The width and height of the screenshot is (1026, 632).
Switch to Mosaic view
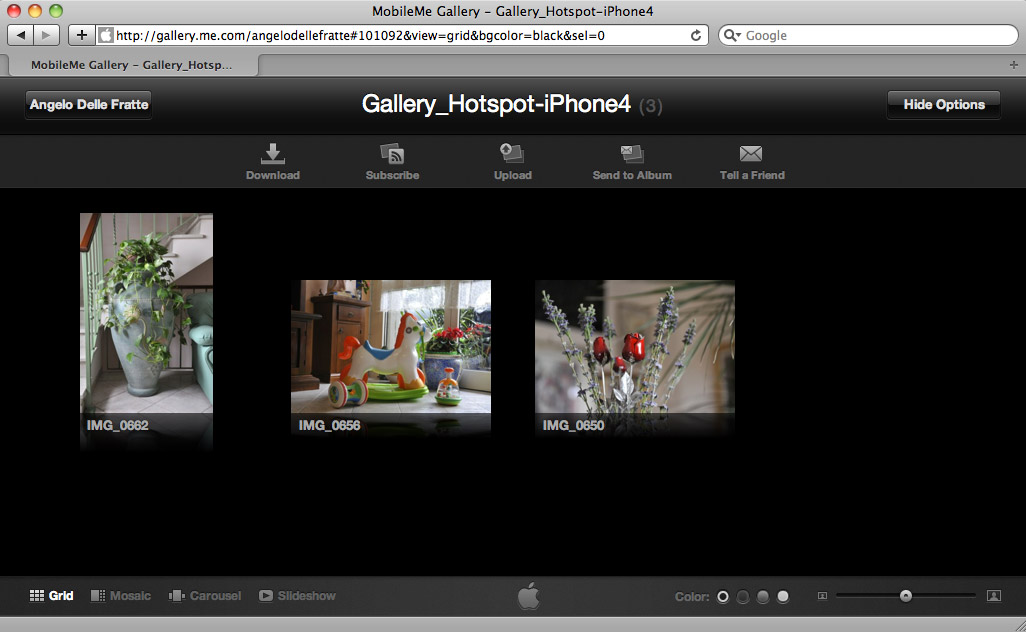click(120, 595)
